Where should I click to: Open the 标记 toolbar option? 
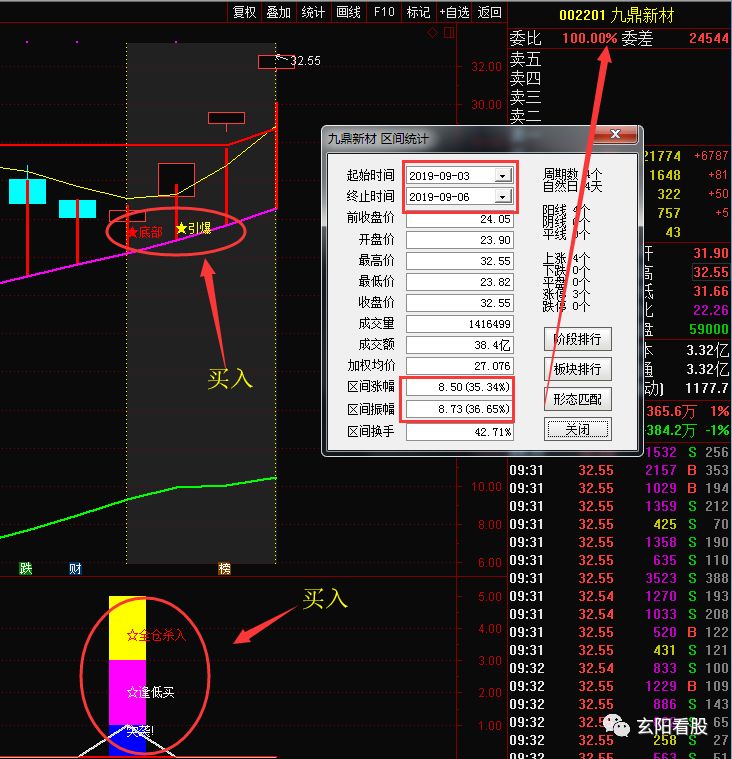coord(418,12)
